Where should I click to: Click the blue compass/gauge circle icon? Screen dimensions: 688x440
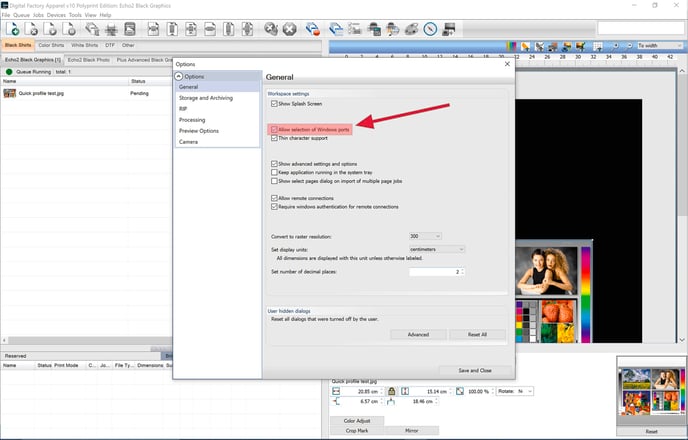click(x=430, y=29)
